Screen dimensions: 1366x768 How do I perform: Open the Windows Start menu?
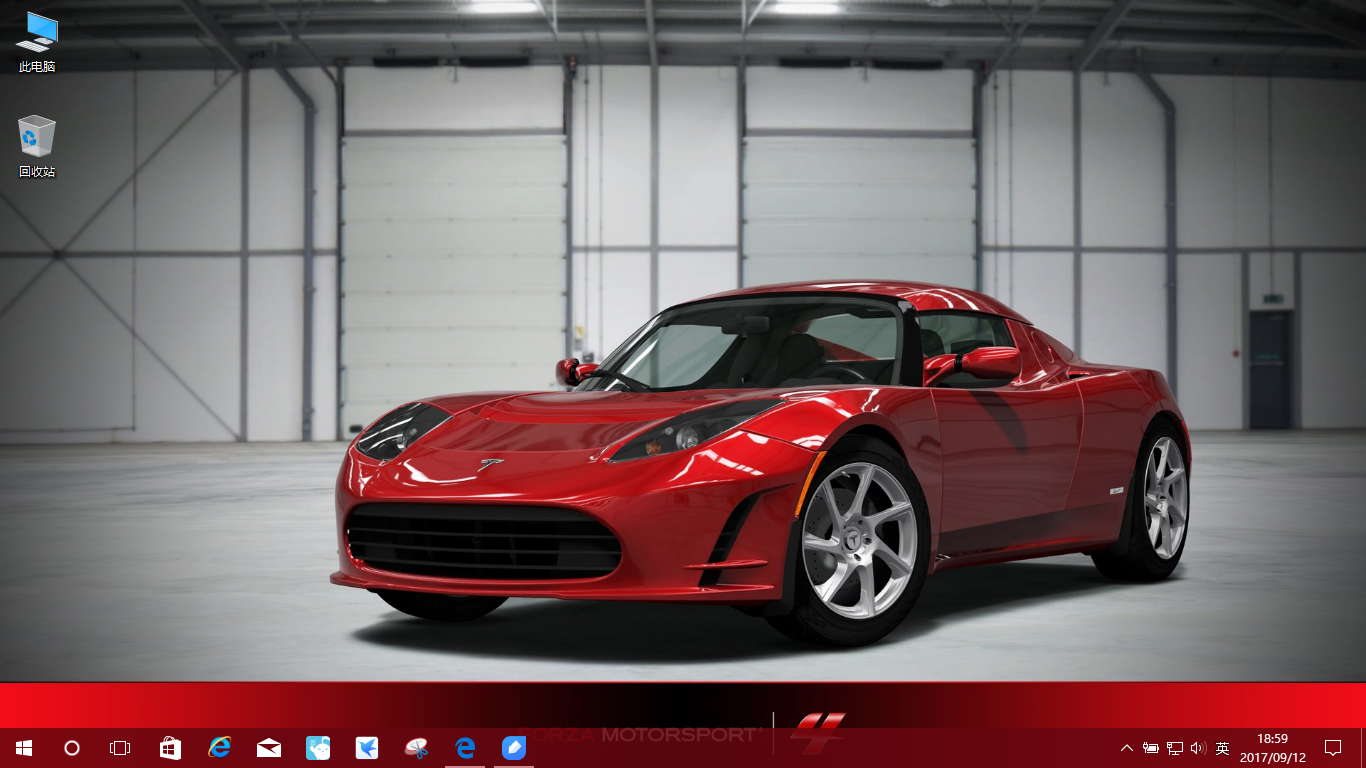24,748
